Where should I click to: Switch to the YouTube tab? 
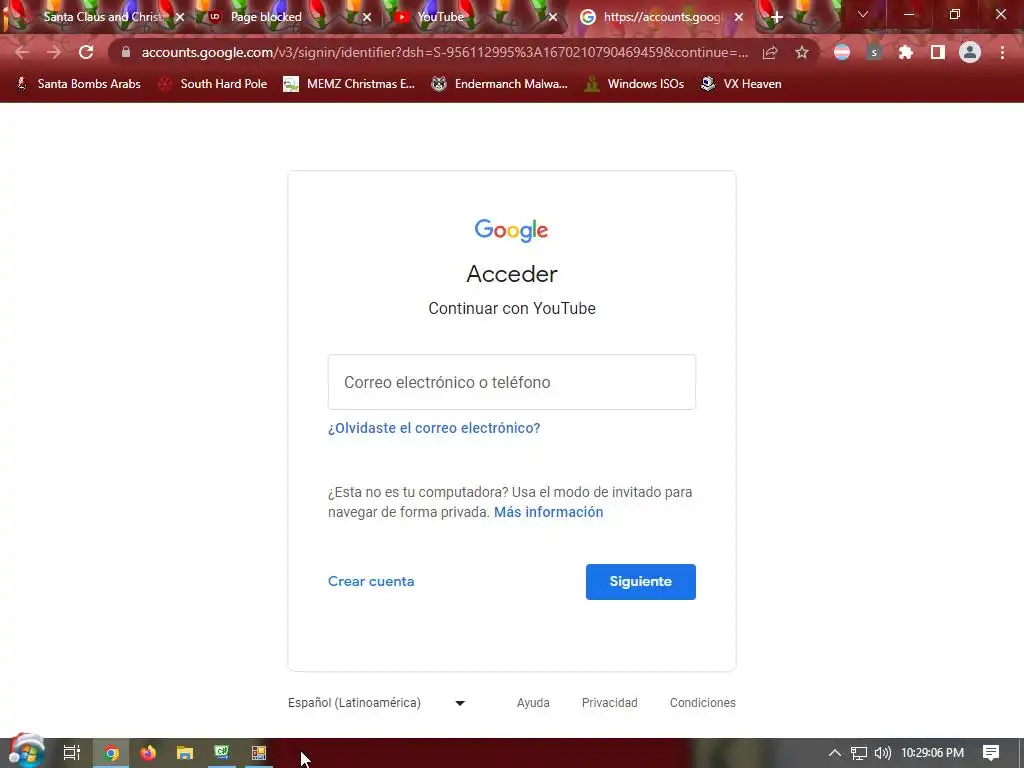pos(440,17)
